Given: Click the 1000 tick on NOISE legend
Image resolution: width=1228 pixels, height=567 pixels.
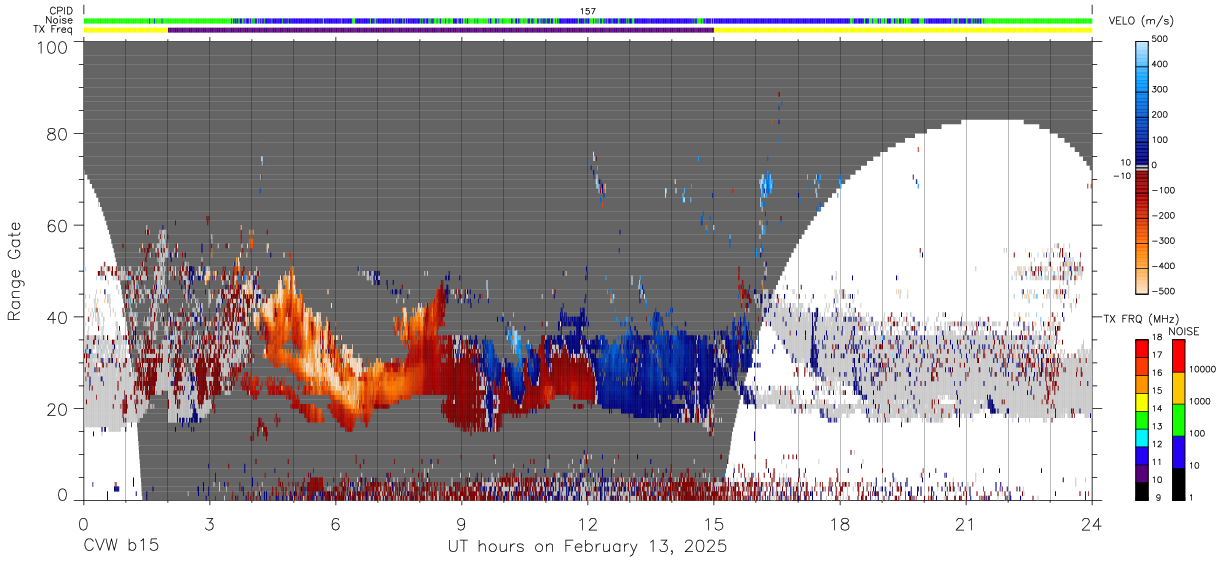Looking at the screenshot, I should point(1200,401).
